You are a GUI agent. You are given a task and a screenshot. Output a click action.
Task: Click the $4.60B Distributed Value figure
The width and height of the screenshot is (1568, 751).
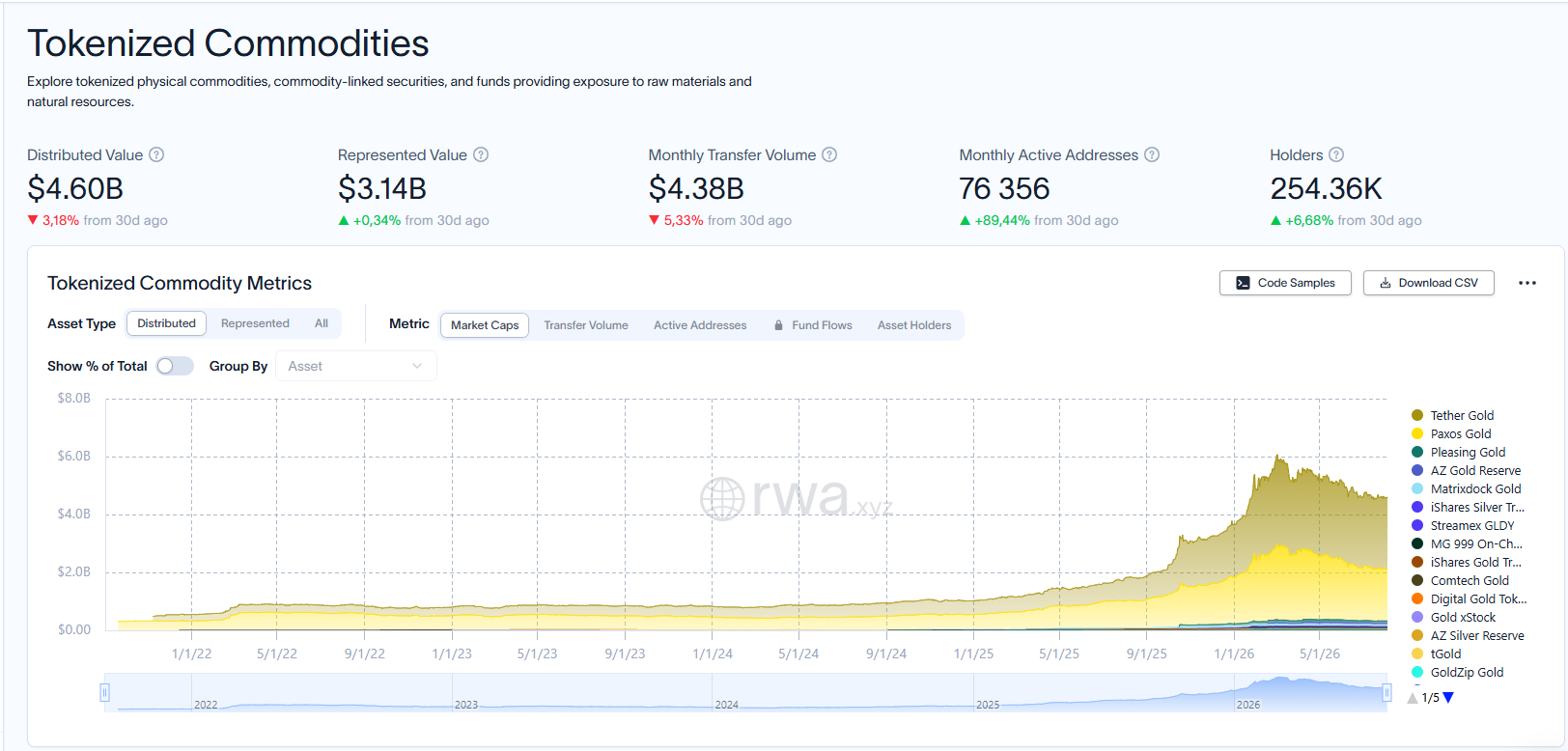[75, 188]
